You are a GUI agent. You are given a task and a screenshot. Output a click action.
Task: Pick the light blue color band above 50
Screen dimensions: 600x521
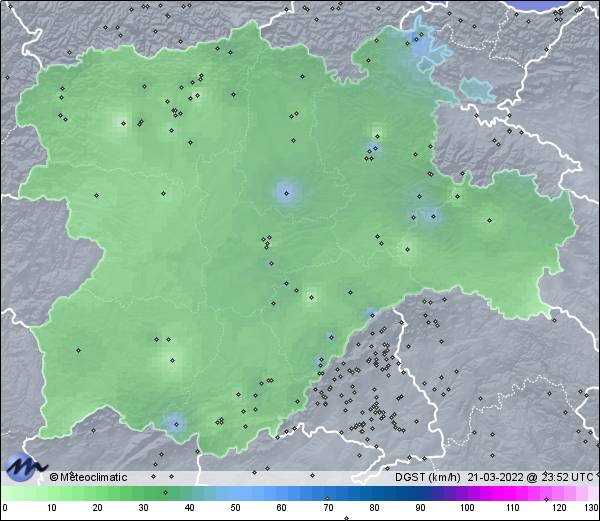pyautogui.click(x=235, y=493)
